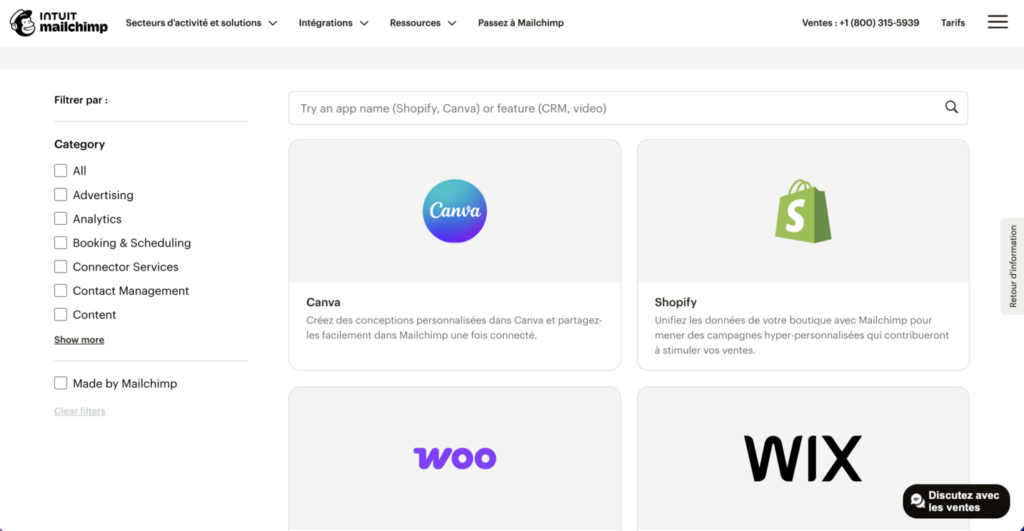Click the Filtrer par label
This screenshot has height=531, width=1024.
(x=81, y=100)
